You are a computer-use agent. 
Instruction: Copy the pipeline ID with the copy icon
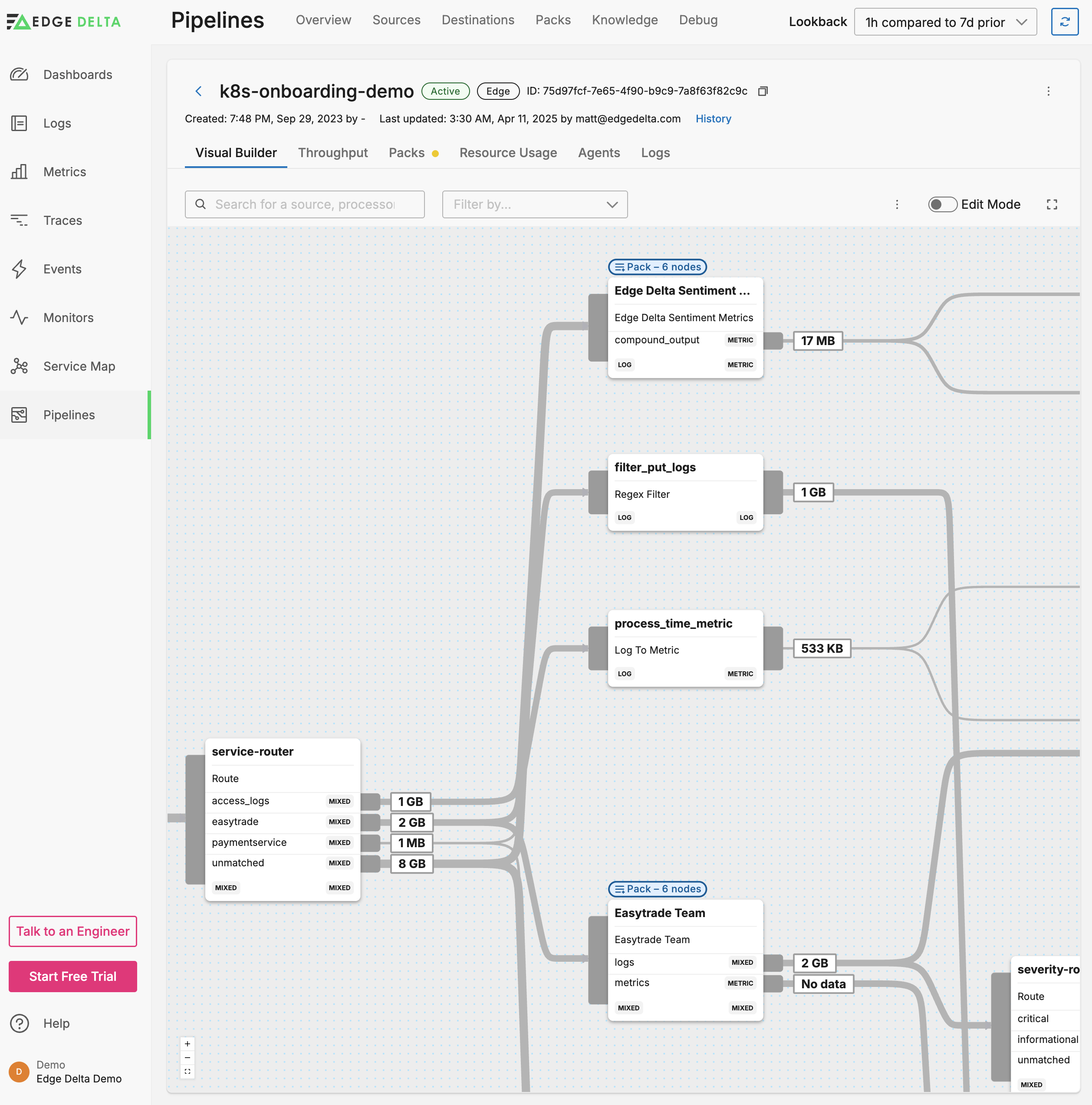[x=763, y=91]
